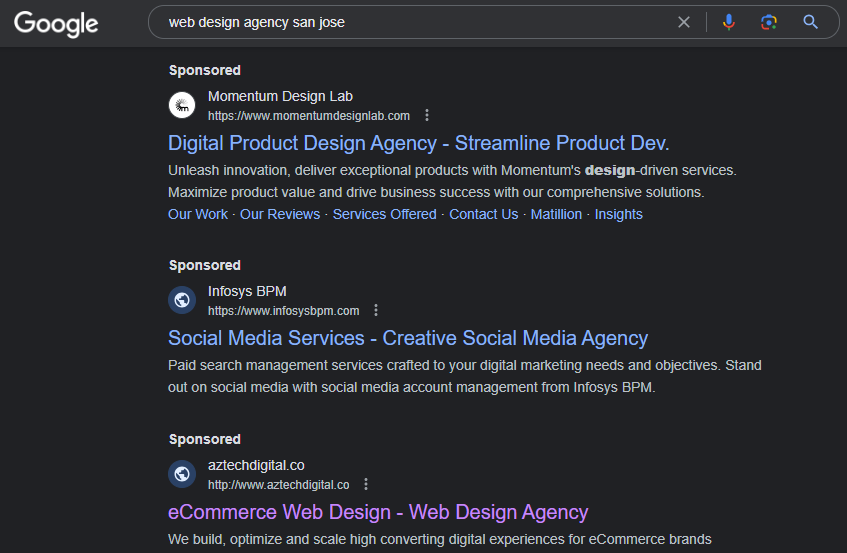Select the Contact Us sitelink

coord(483,214)
